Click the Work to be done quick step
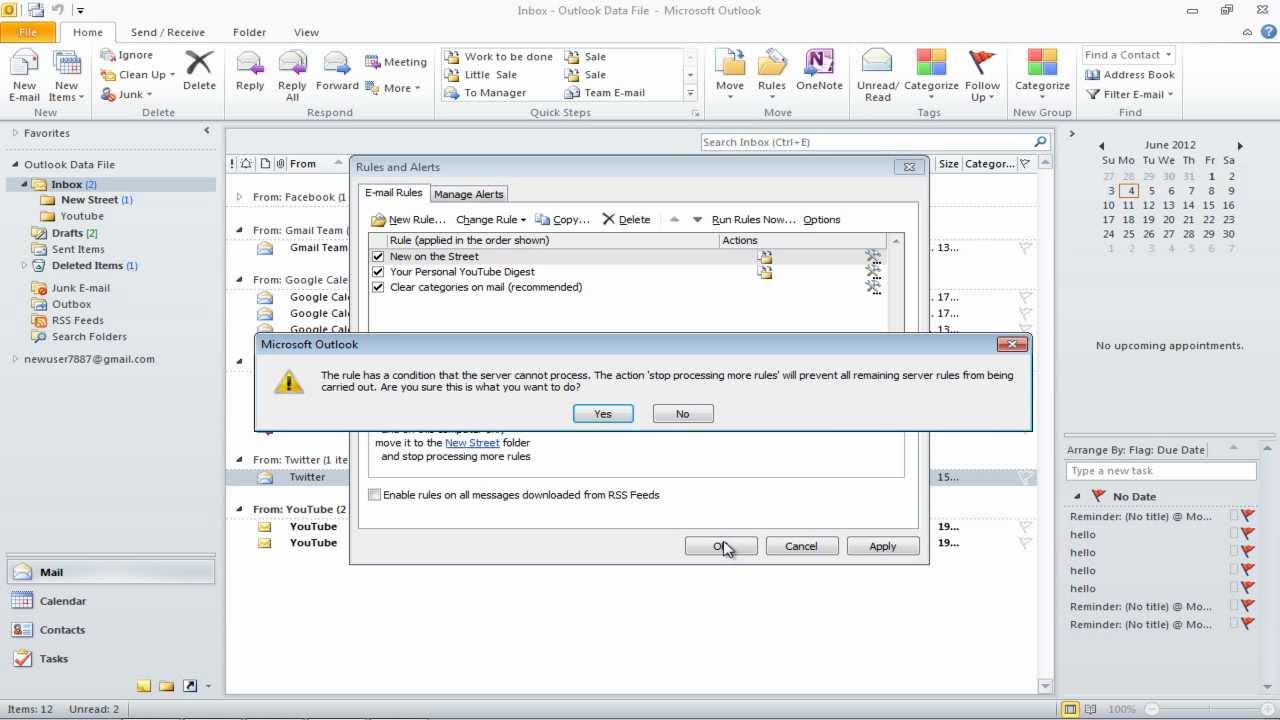 click(499, 57)
